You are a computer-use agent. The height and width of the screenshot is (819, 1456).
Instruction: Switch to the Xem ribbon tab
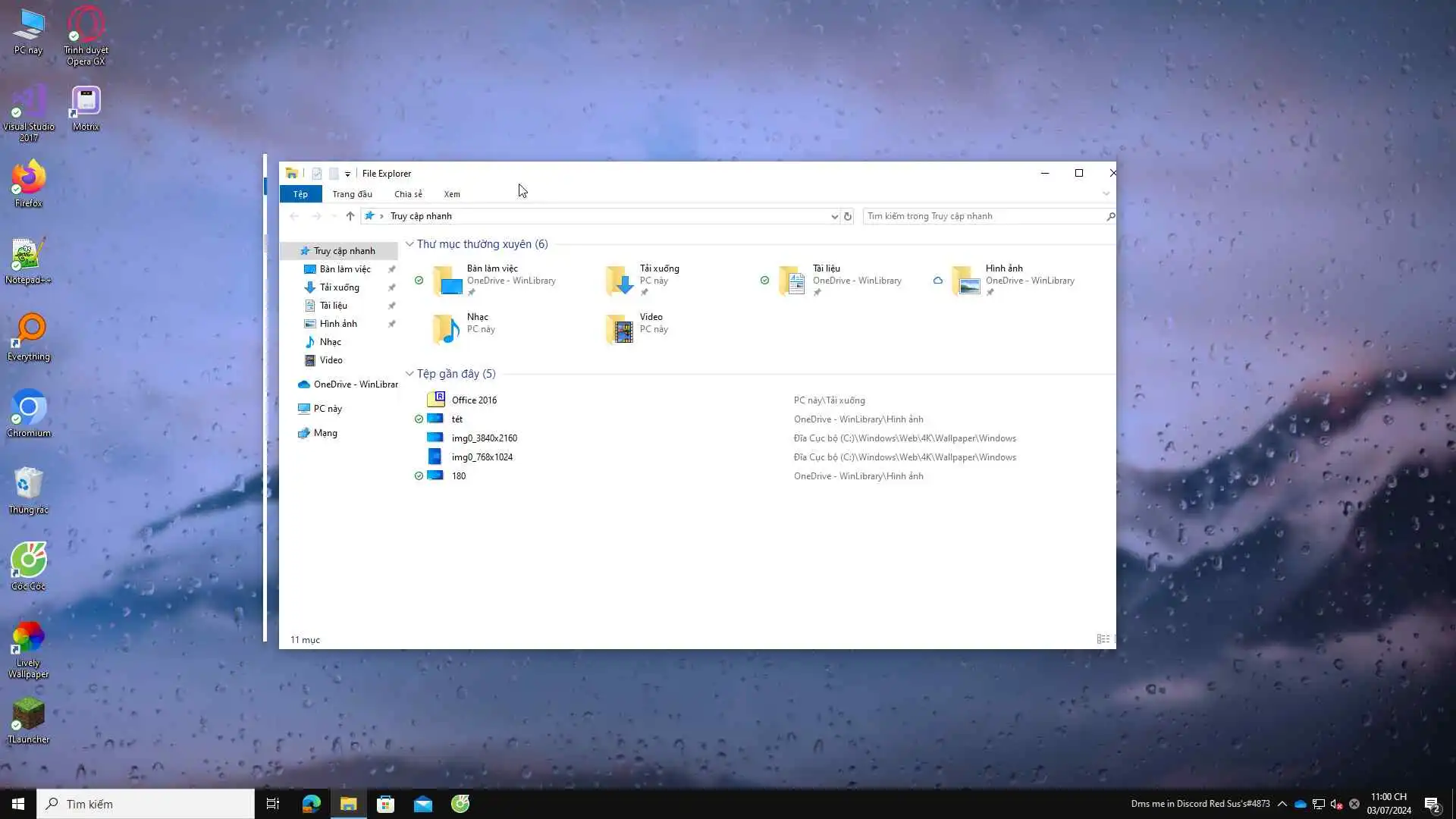[x=452, y=194]
